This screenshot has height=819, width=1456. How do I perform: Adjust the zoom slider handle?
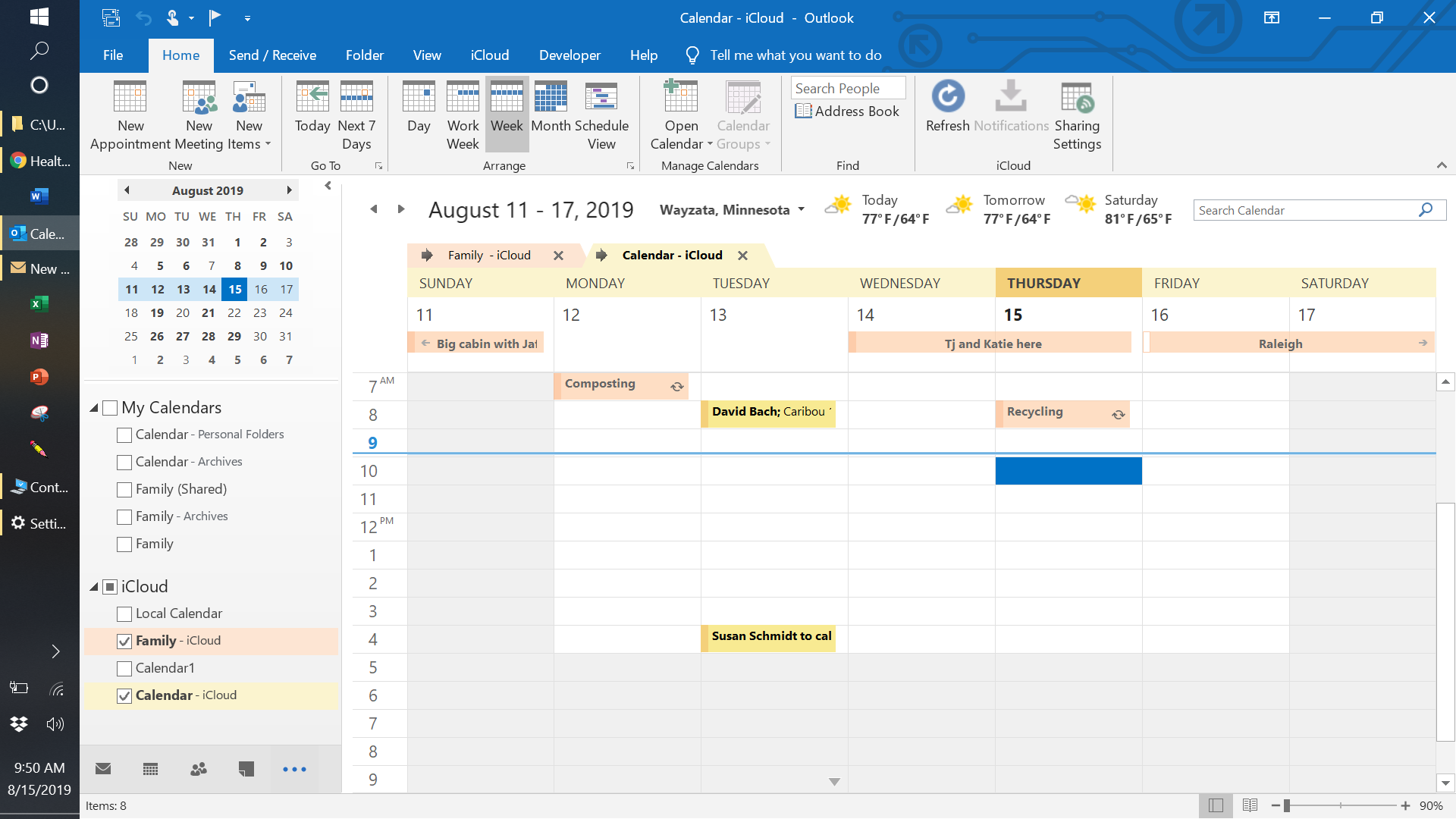point(1287,805)
